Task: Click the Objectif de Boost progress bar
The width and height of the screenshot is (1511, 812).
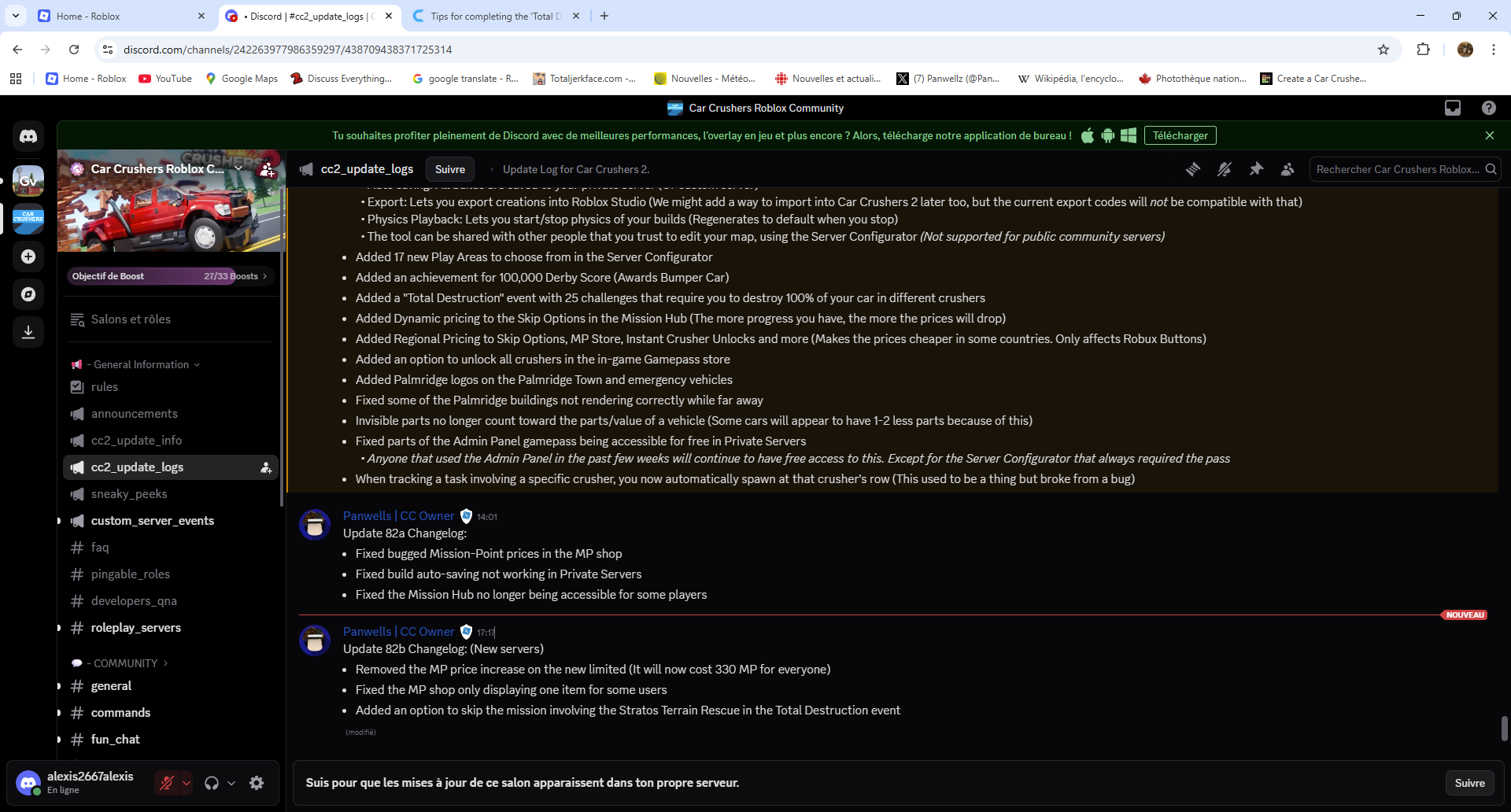Action: point(169,276)
